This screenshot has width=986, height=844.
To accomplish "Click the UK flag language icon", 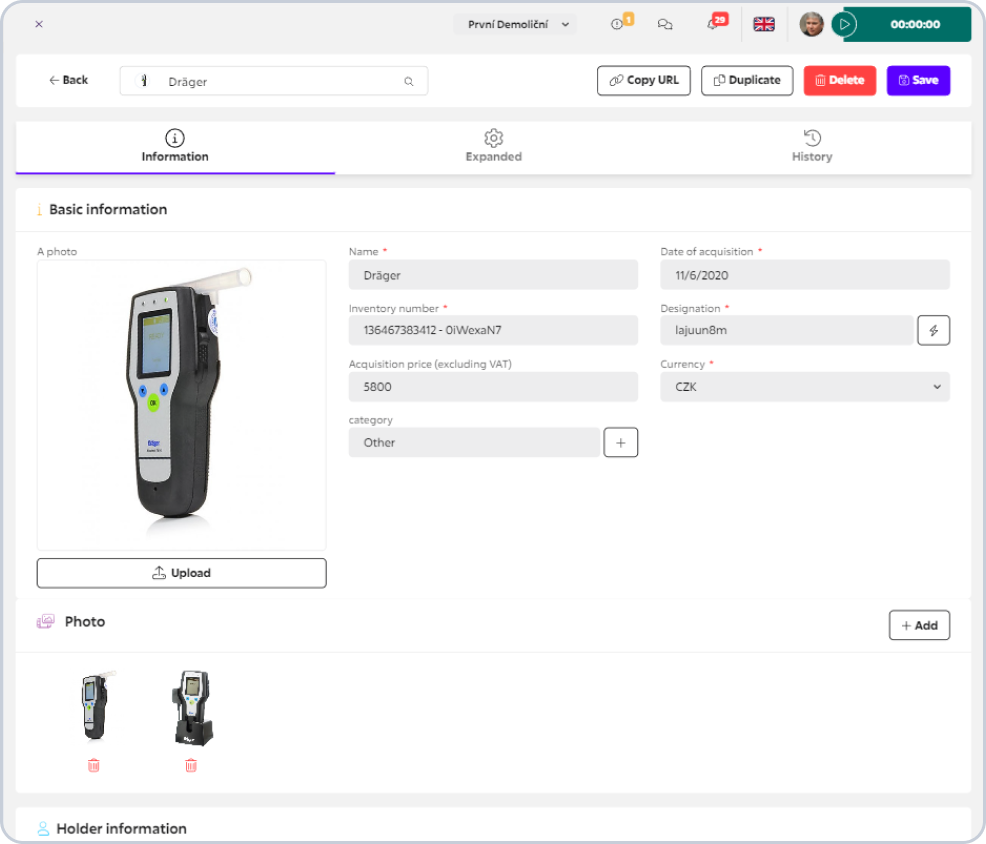I will tap(764, 24).
